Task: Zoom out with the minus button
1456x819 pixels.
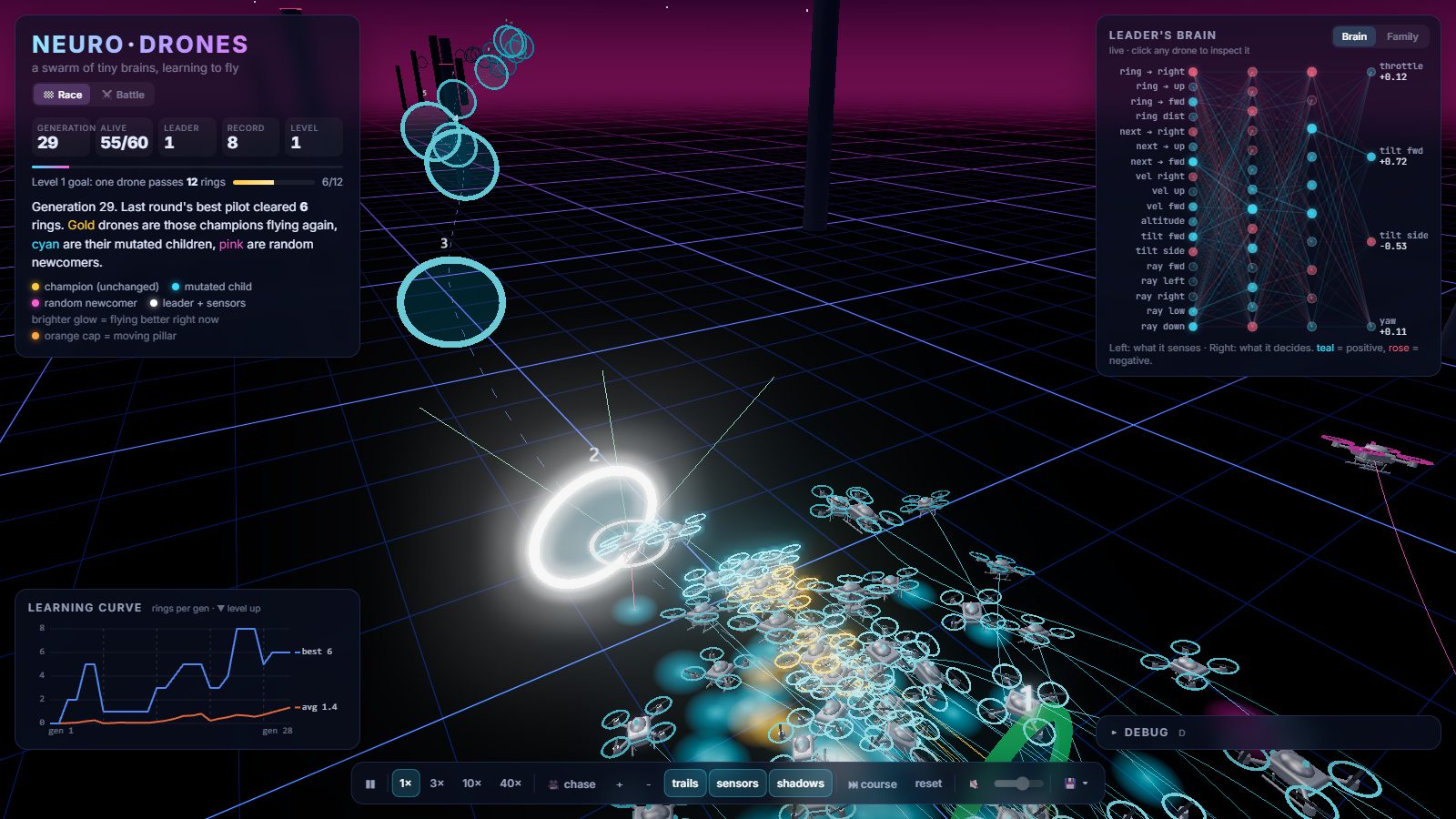Action: 648,784
